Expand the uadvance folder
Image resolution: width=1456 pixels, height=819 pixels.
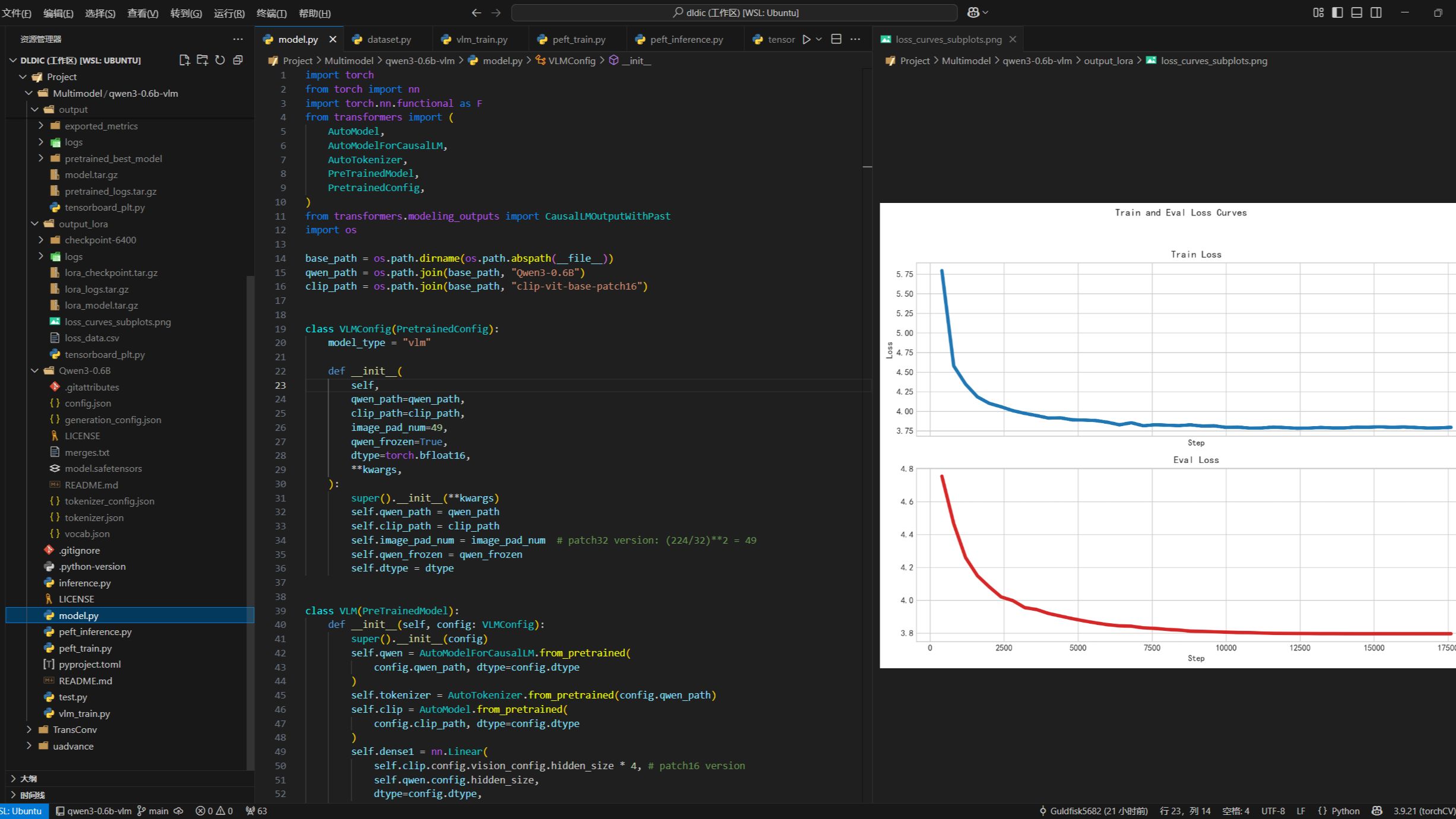[28, 746]
